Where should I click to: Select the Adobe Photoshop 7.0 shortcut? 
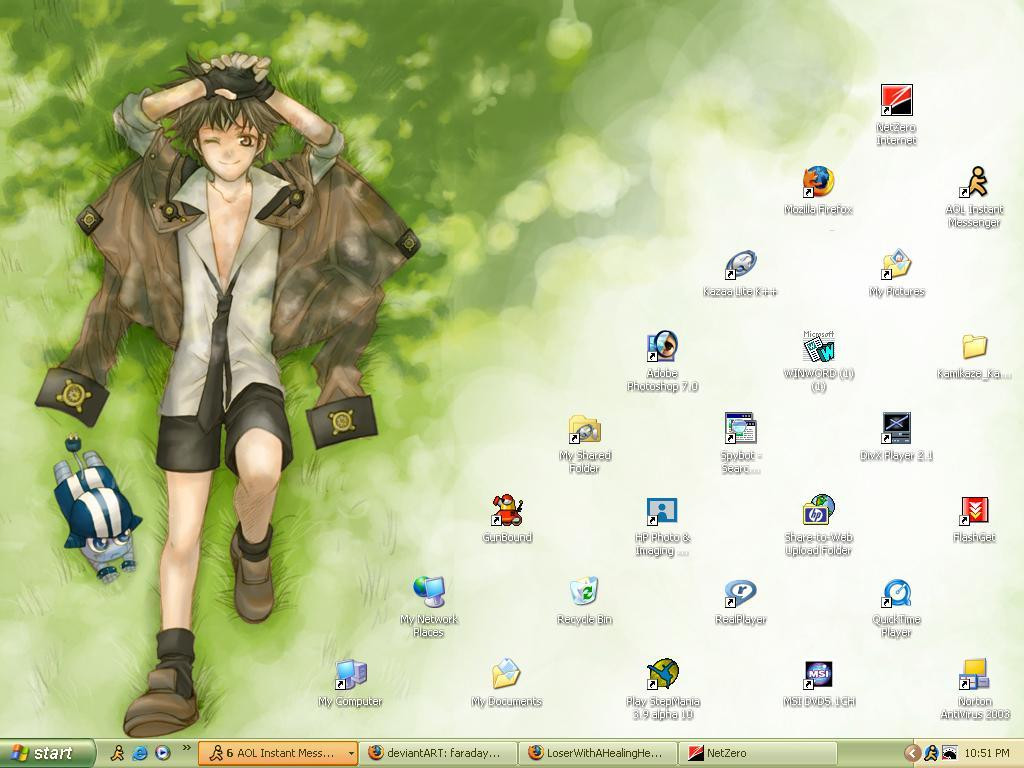coord(662,346)
